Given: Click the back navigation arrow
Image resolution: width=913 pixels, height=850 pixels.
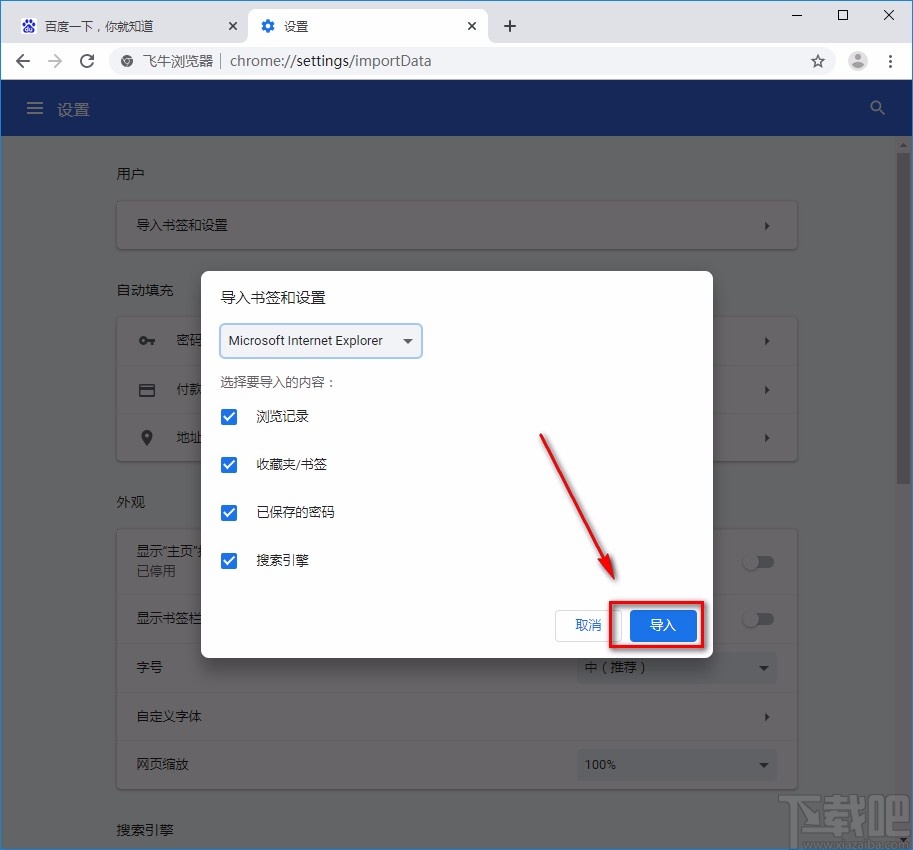Looking at the screenshot, I should 23,61.
